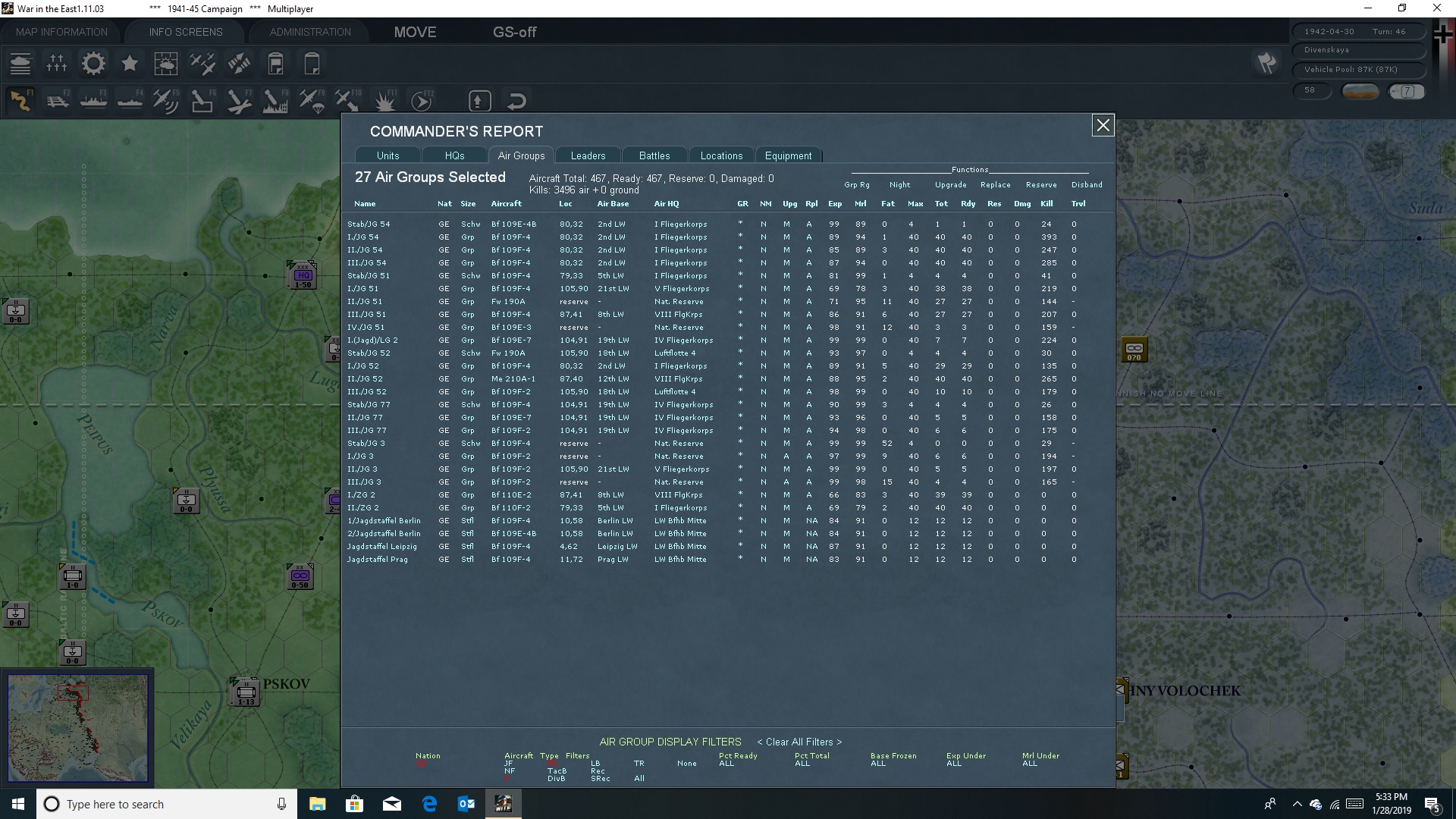
Task: Cycle the Pct Ready ALL filter
Action: [726, 764]
